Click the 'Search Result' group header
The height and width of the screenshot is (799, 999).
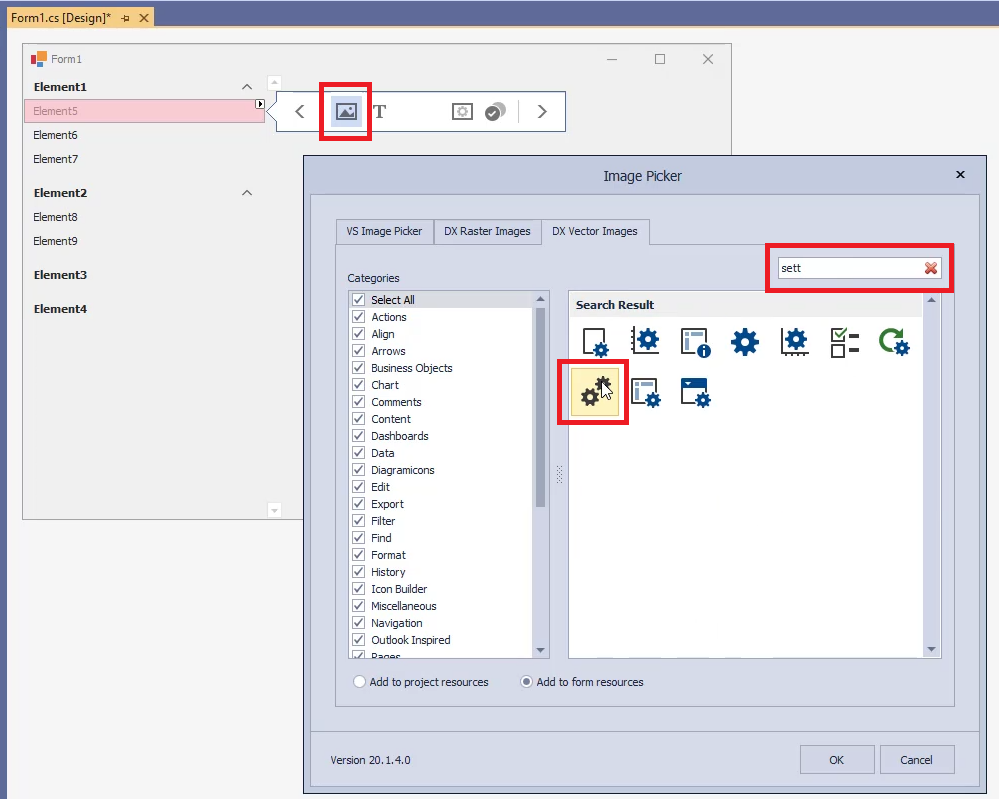click(745, 305)
